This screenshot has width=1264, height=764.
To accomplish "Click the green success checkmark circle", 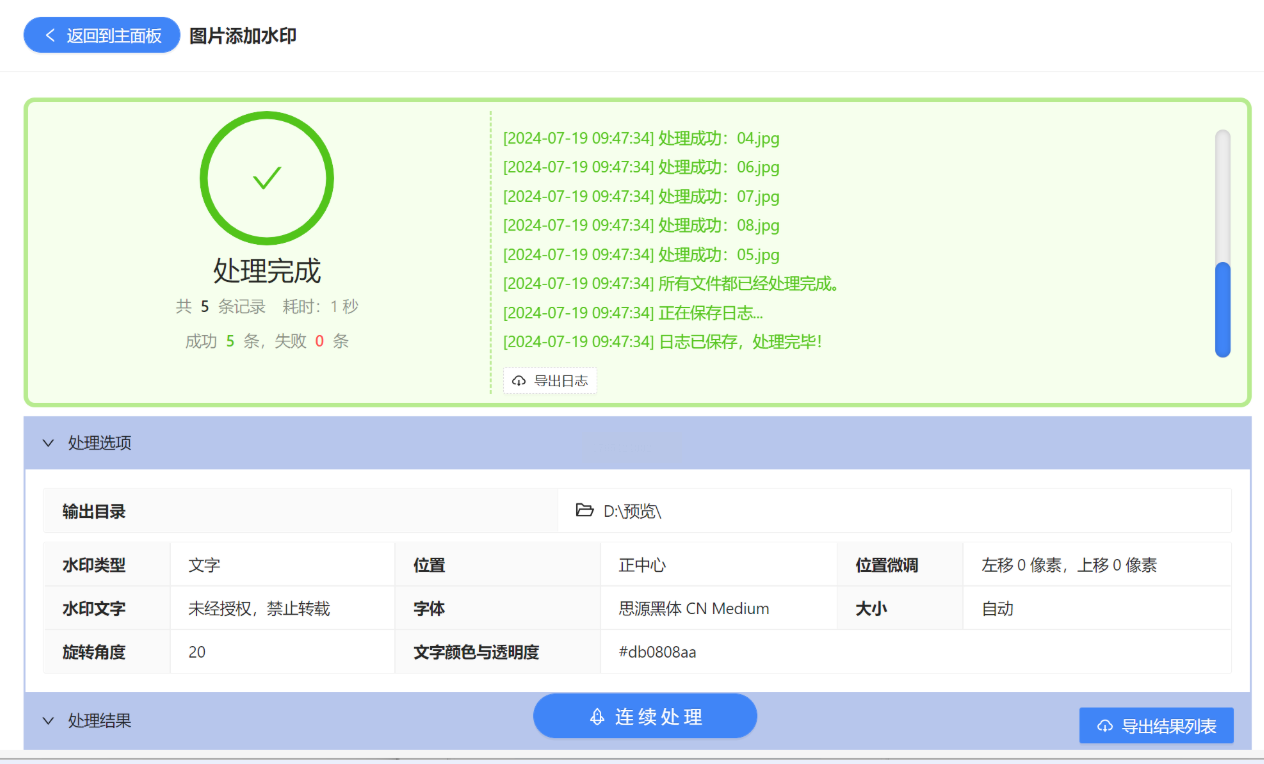I will [266, 178].
